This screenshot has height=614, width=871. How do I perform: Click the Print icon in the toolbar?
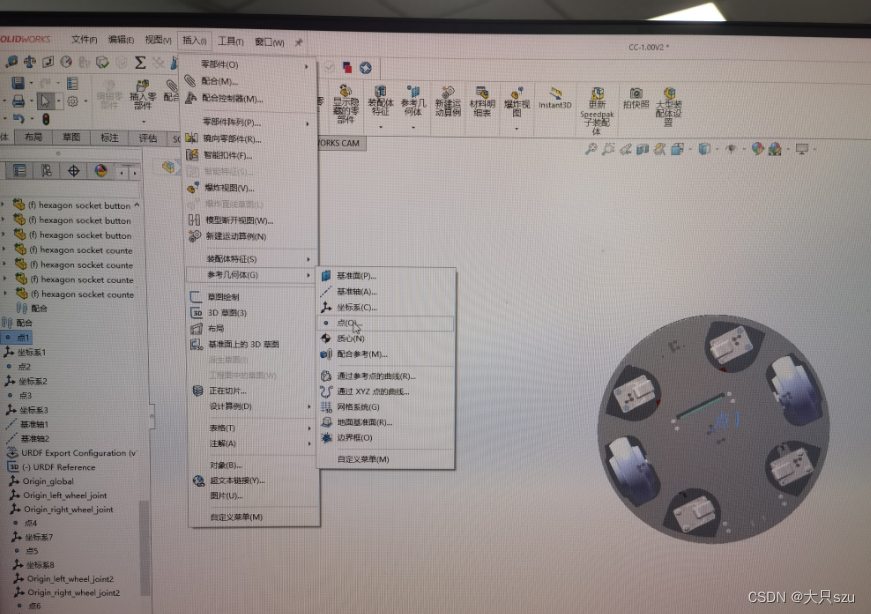pyautogui.click(x=18, y=101)
